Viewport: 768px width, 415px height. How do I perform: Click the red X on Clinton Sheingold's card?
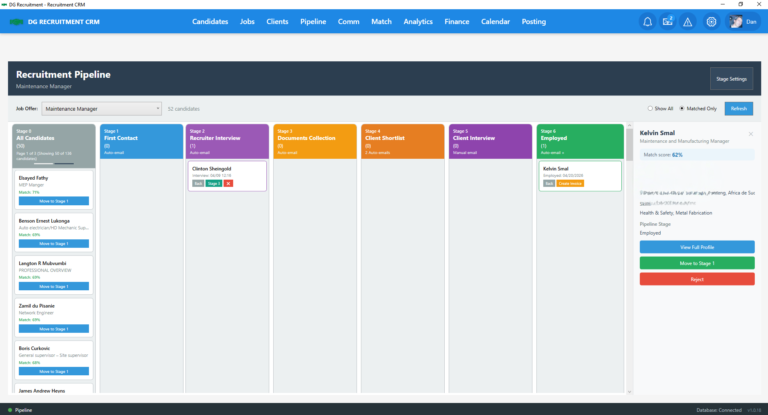click(x=228, y=183)
